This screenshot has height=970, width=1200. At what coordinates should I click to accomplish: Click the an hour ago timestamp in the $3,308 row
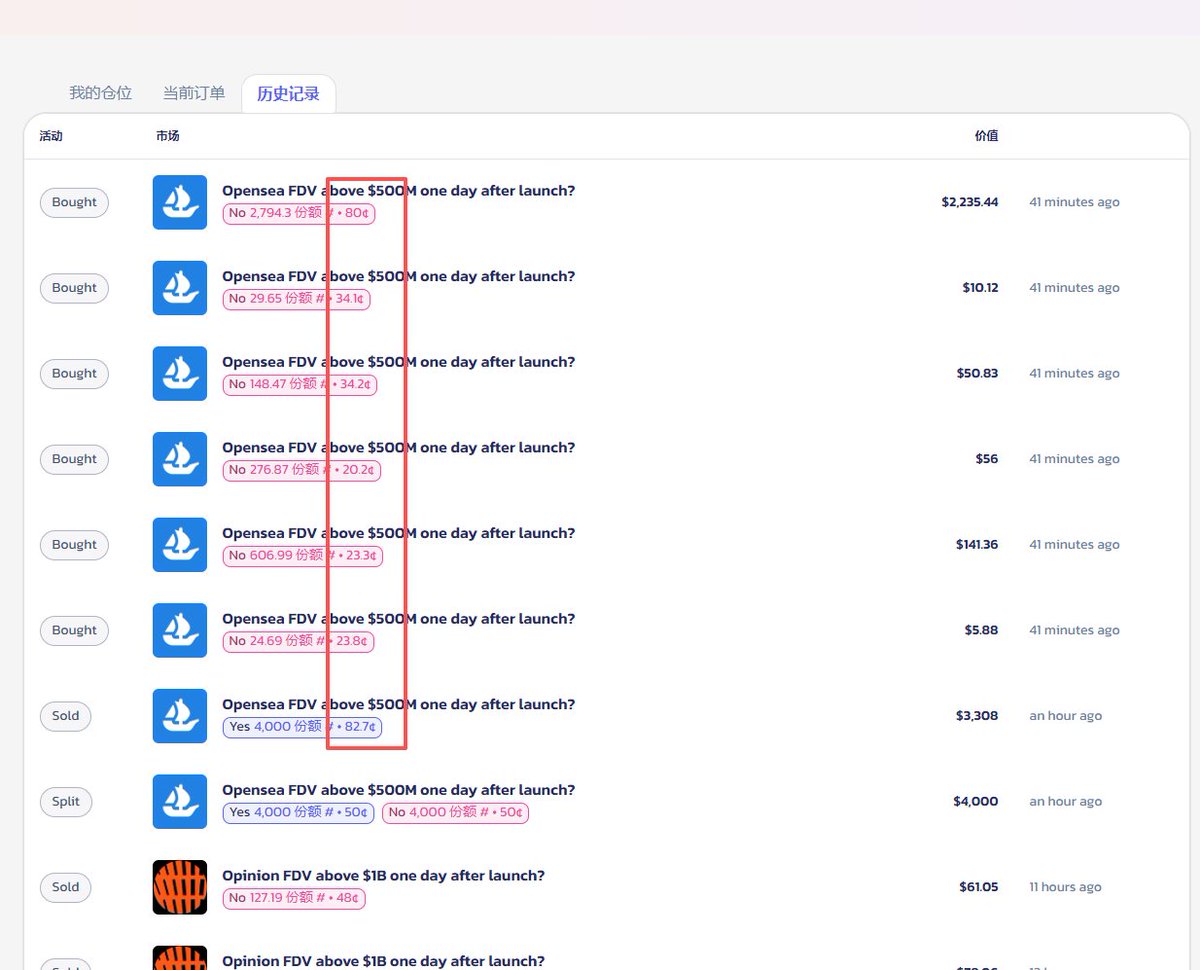[1065, 716]
